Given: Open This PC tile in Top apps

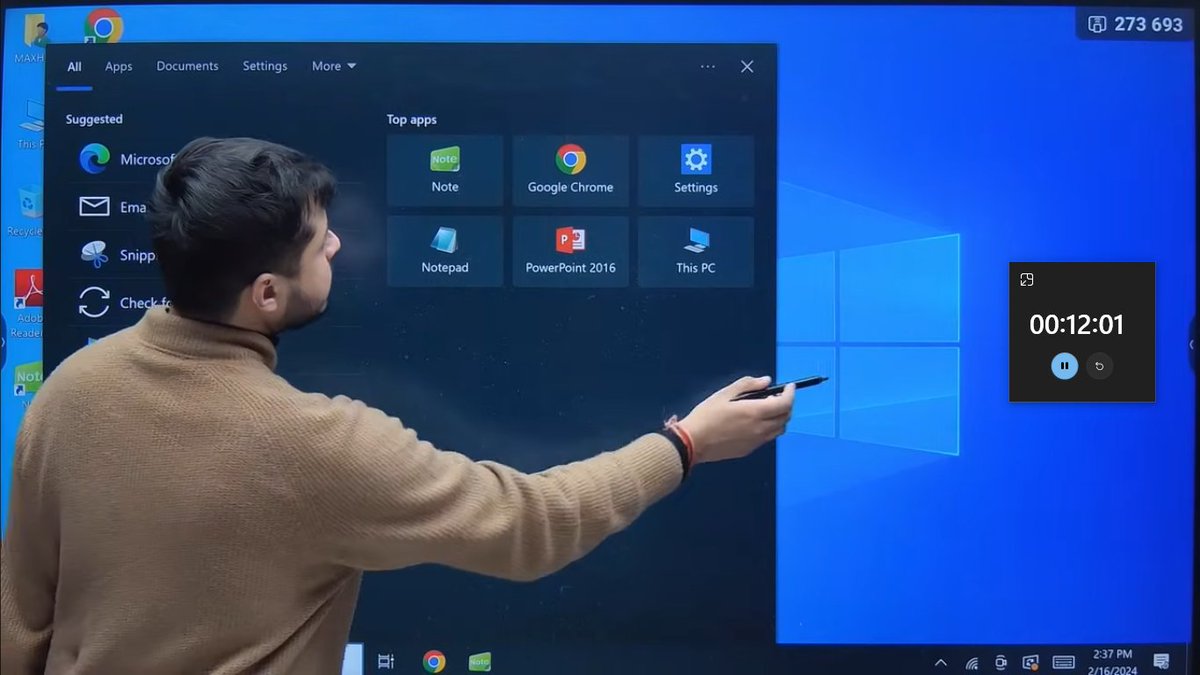Looking at the screenshot, I should (696, 252).
